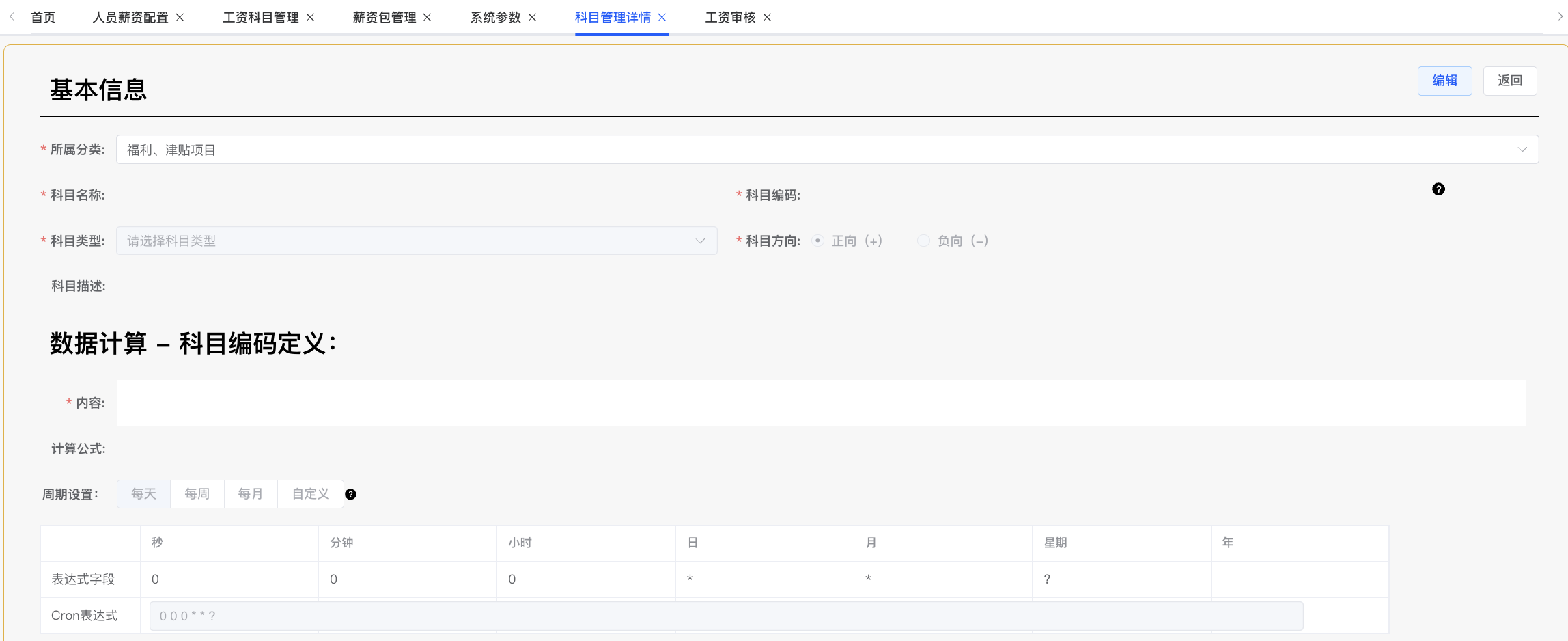Click the Cron表达式 row label
Image resolution: width=1568 pixels, height=641 pixels.
(84, 616)
